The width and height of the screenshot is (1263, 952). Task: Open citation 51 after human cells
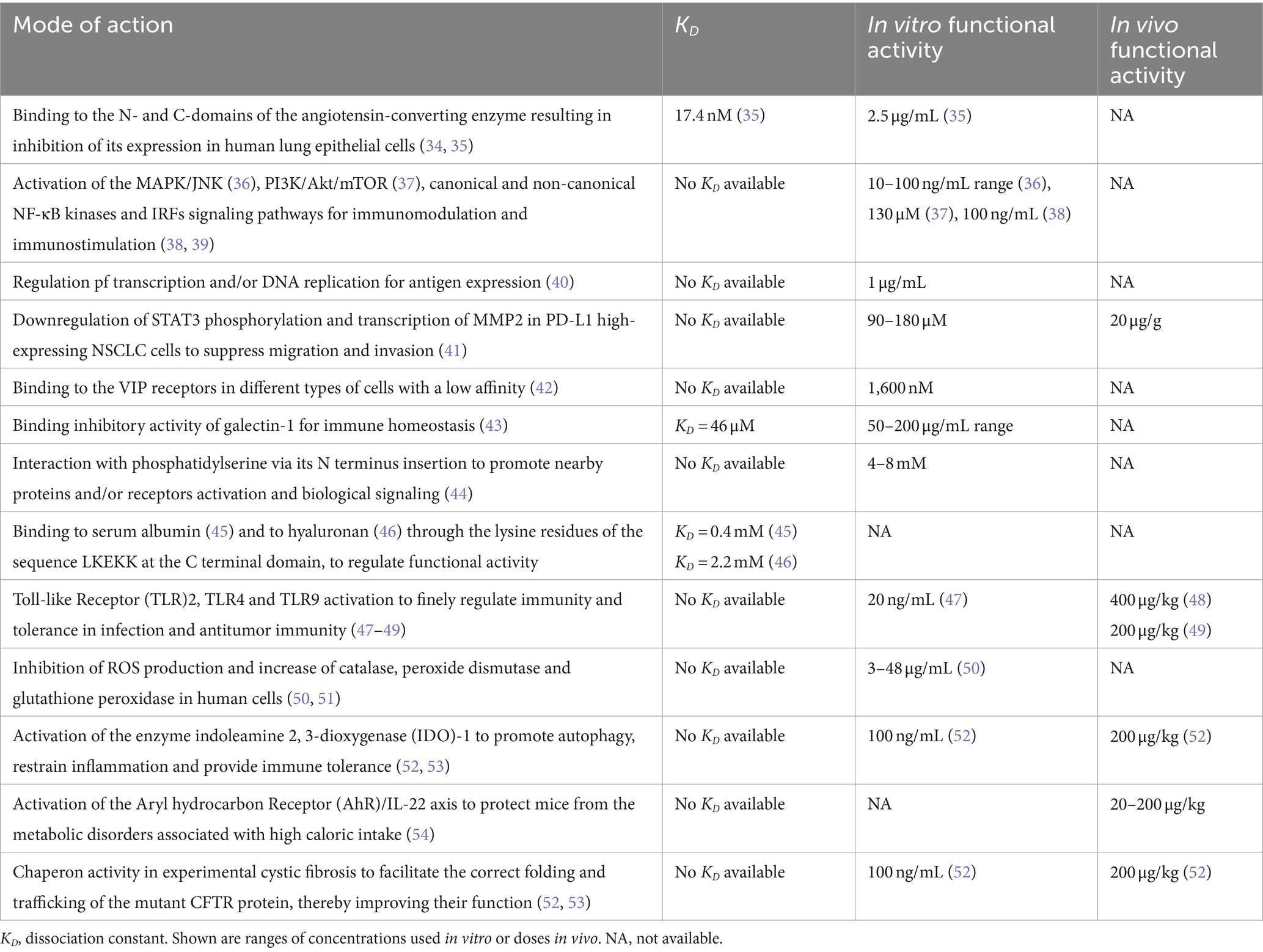[x=326, y=698]
